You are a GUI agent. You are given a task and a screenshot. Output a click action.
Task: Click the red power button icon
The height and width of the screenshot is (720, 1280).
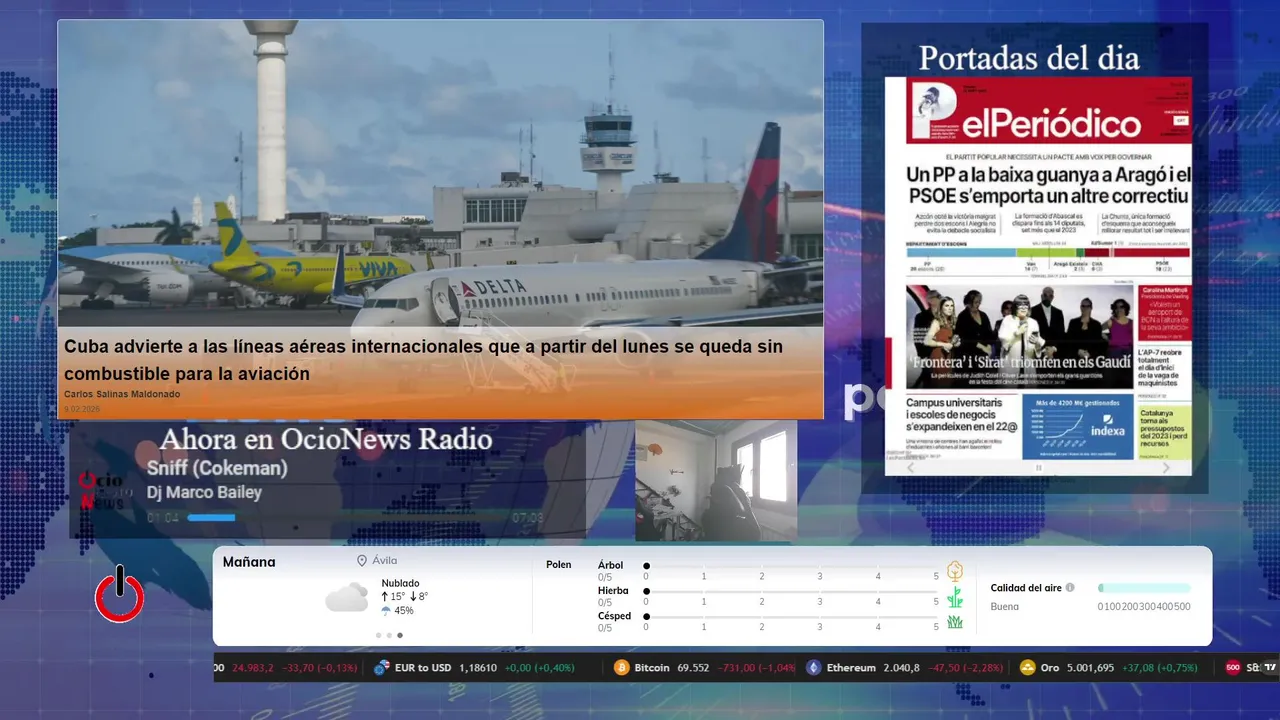tap(120, 594)
